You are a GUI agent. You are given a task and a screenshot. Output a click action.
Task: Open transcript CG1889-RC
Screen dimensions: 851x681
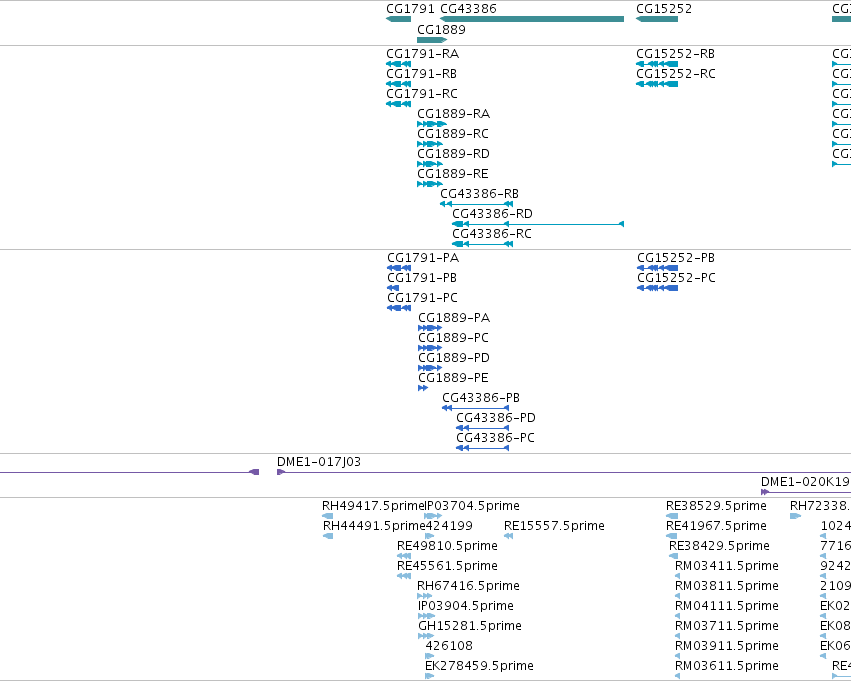point(453,134)
